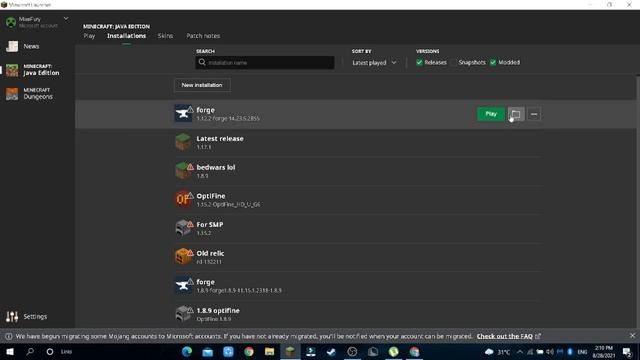640x360 pixels.
Task: Show hidden system tray icons
Action: (520, 352)
